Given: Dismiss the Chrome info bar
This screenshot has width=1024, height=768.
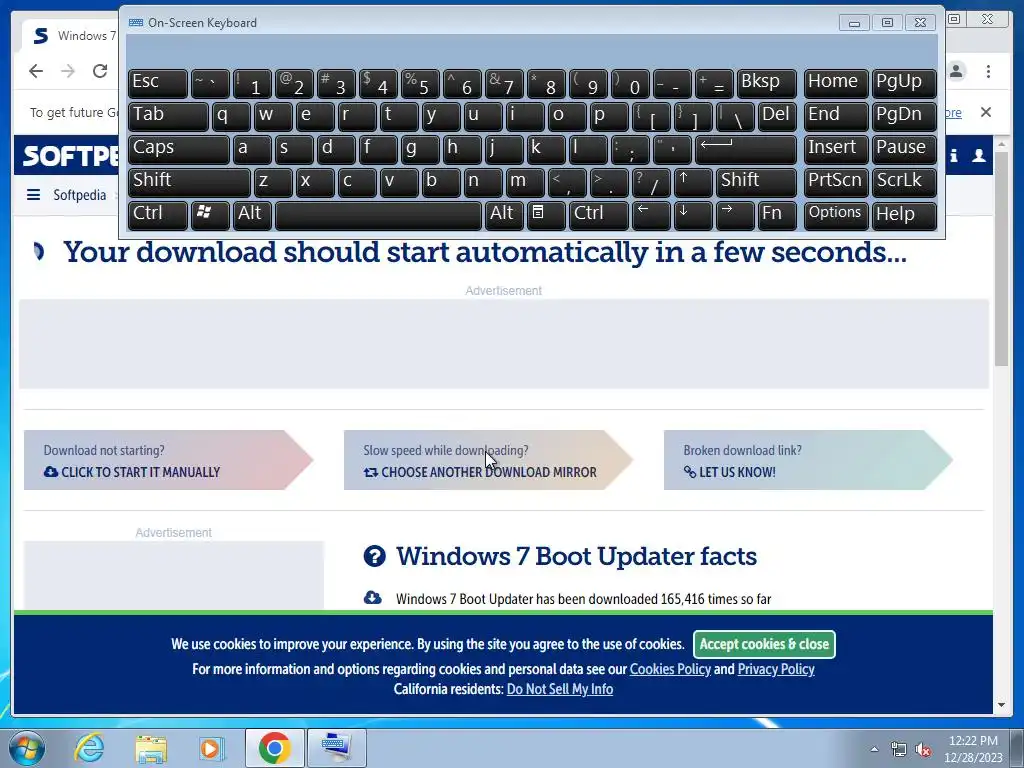Looking at the screenshot, I should [986, 112].
